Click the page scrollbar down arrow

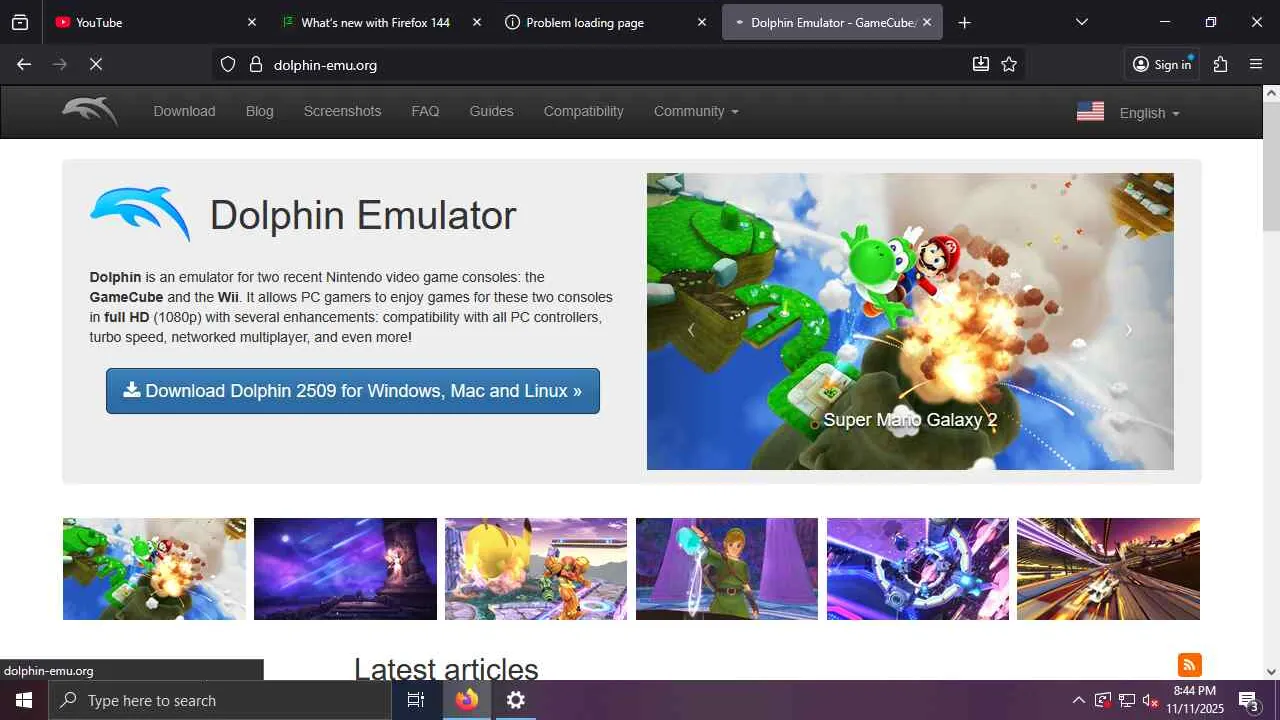click(1271, 672)
